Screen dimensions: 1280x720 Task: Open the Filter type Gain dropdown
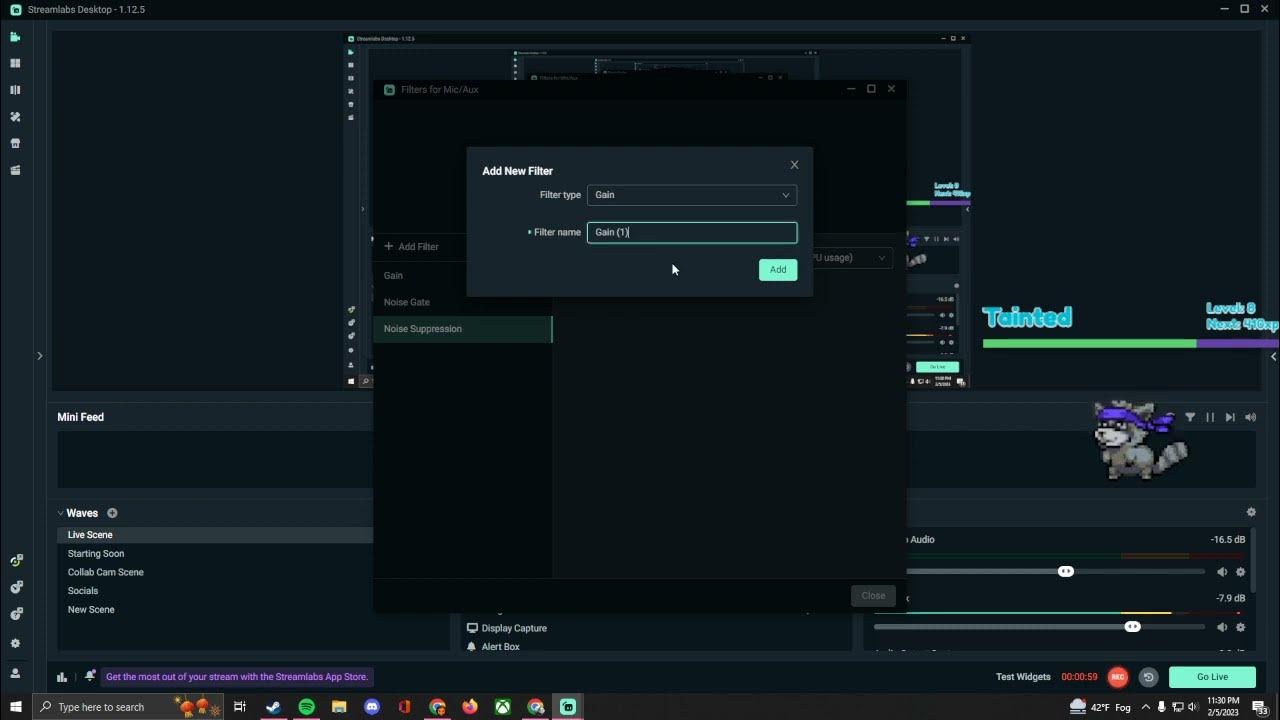pyautogui.click(x=692, y=195)
